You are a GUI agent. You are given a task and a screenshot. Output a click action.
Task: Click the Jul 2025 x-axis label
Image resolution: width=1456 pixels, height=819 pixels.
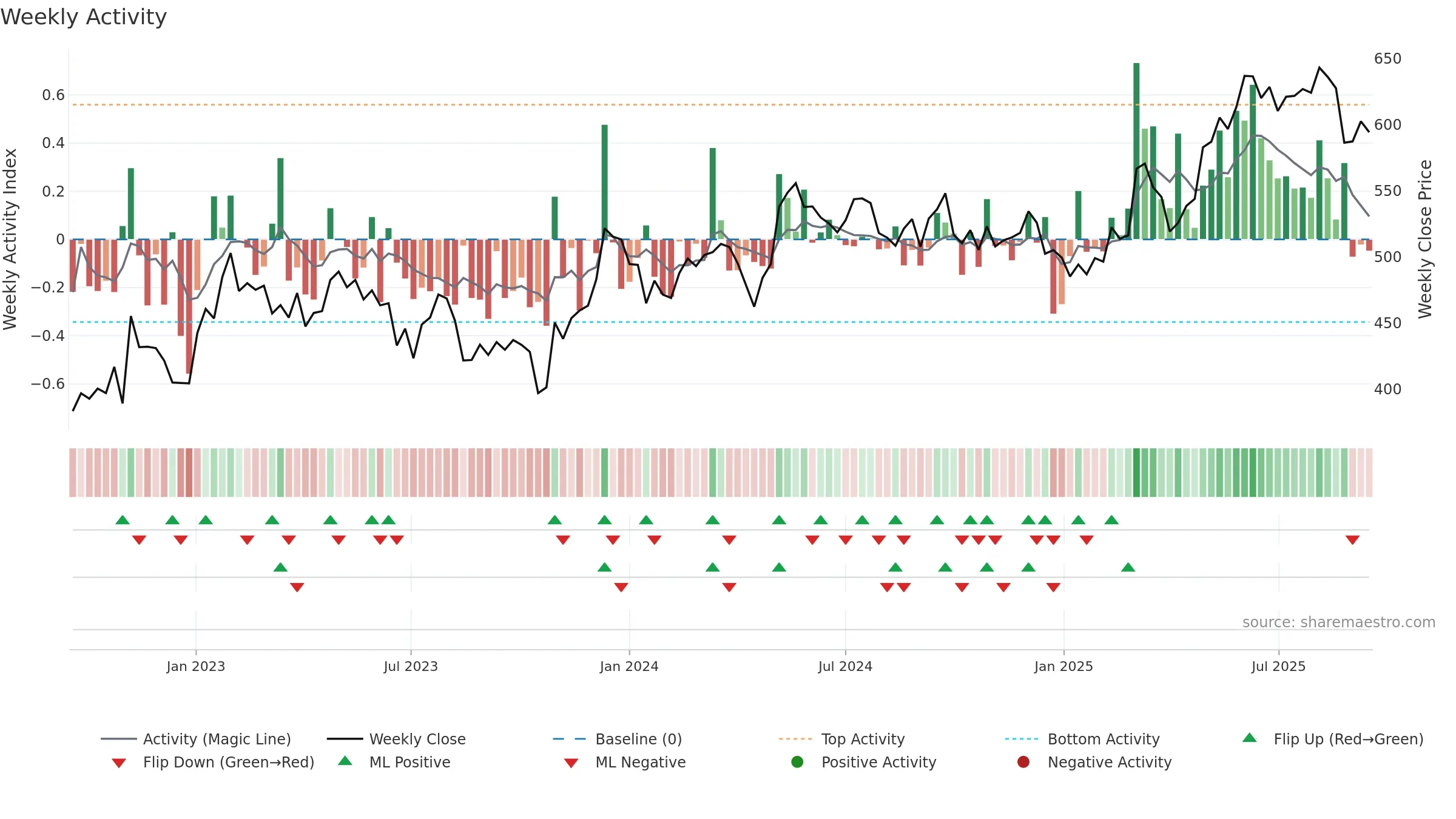[1278, 667]
